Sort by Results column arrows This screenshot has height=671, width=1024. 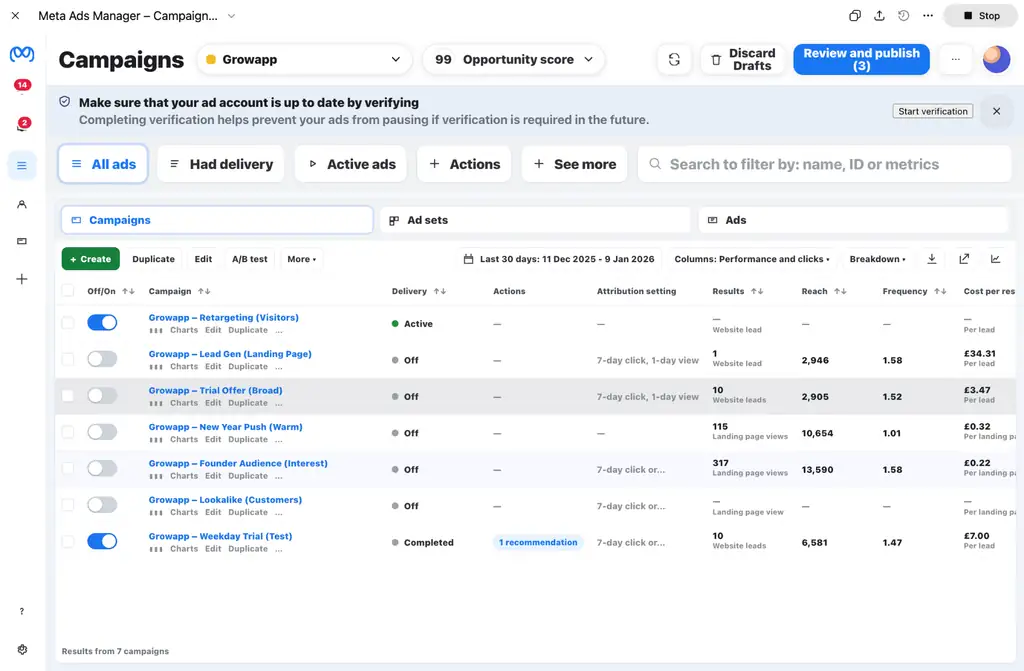tap(757, 291)
